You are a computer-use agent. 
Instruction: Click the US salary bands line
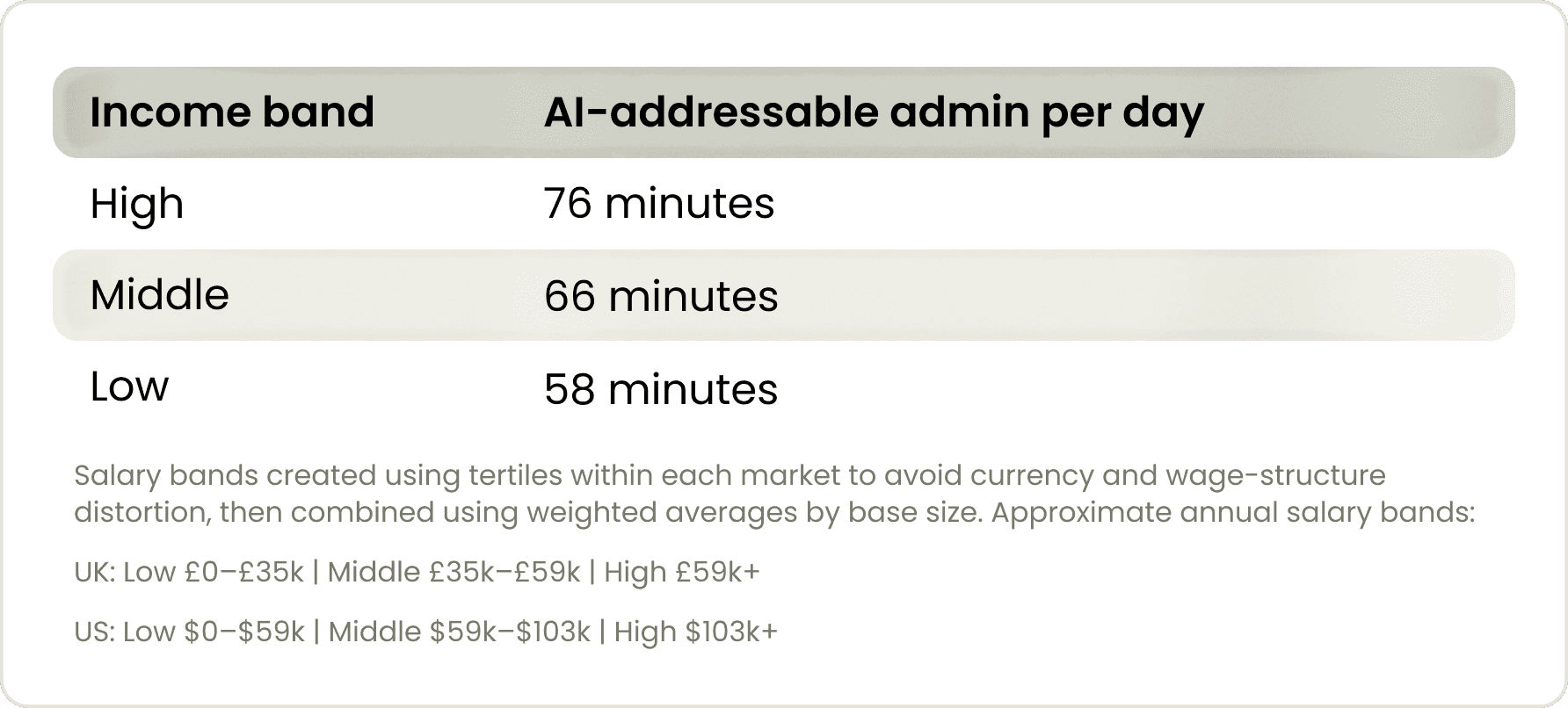tap(425, 632)
